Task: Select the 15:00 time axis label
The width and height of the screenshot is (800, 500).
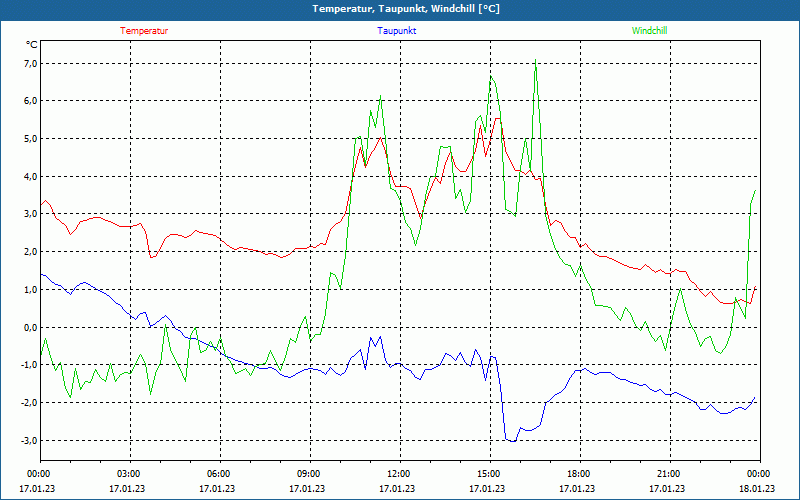Action: click(x=488, y=474)
